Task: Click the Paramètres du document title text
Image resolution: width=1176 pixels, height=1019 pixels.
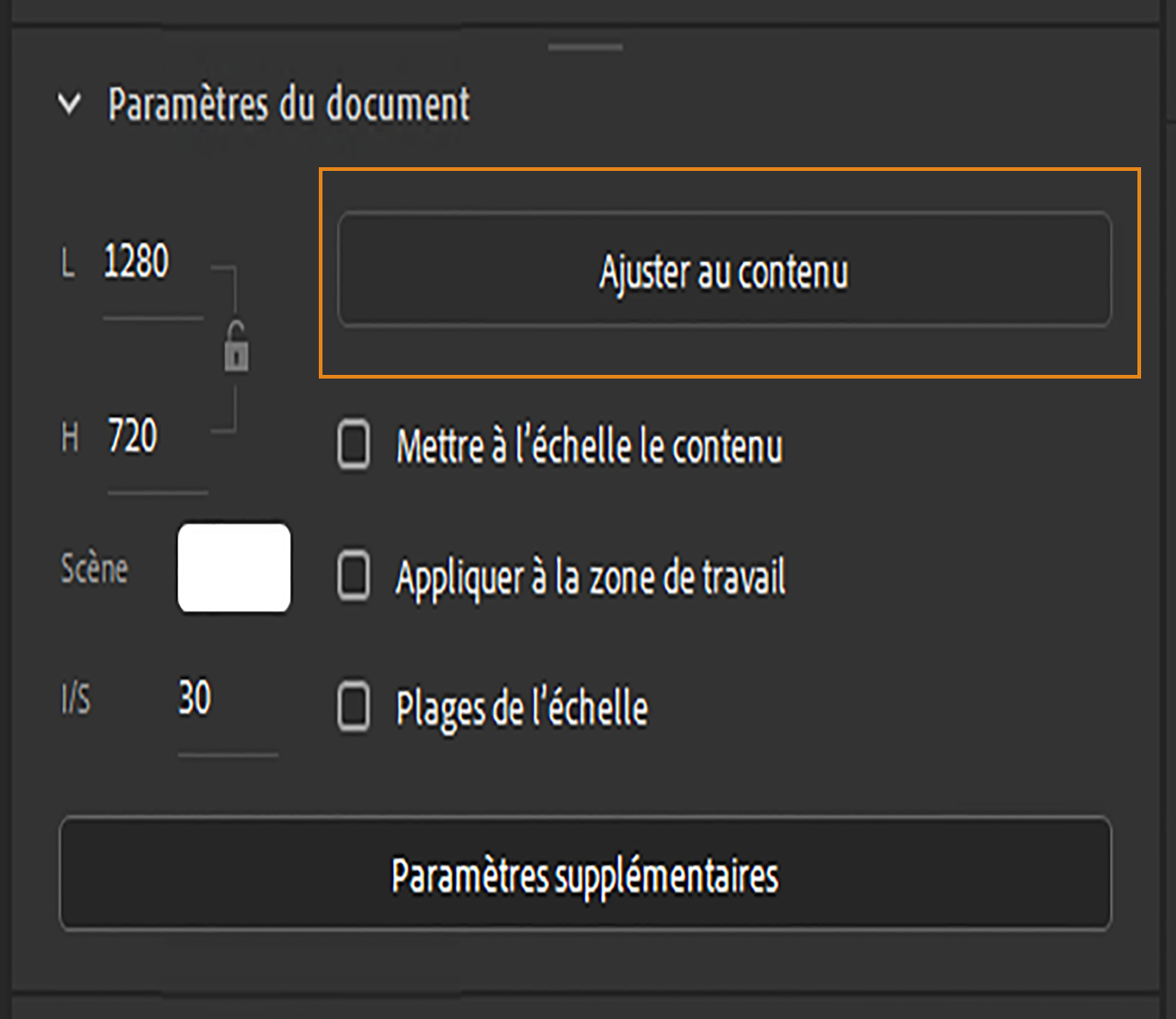Action: (289, 105)
